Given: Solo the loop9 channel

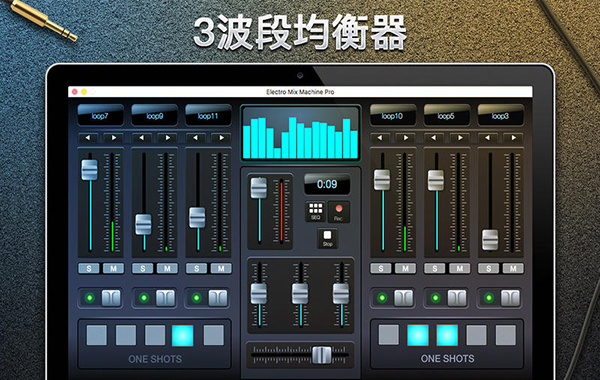Looking at the screenshot, I should (143, 268).
